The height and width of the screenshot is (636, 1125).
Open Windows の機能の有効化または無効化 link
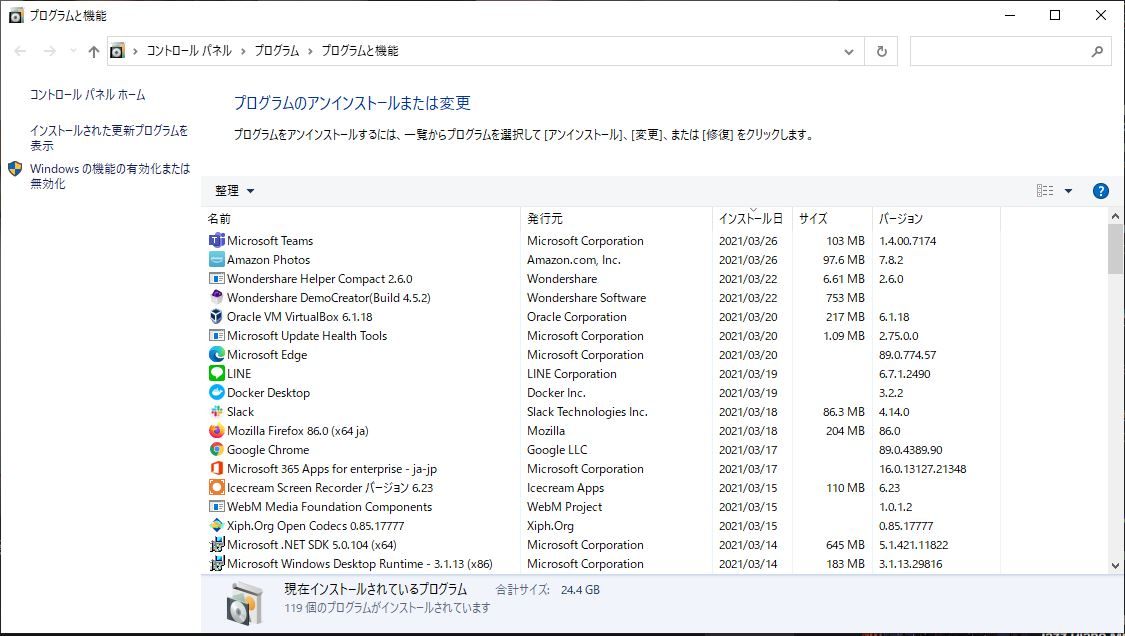point(110,176)
